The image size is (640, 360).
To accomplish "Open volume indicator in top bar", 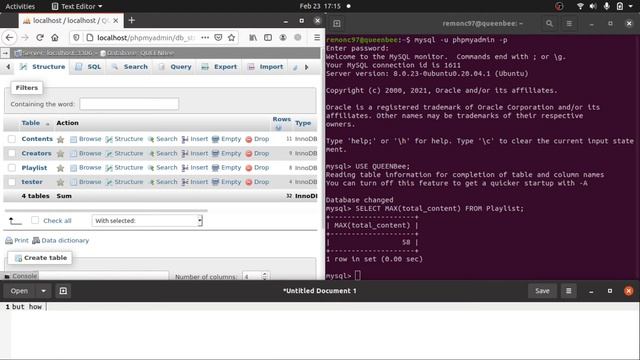I will pyautogui.click(x=593, y=6).
